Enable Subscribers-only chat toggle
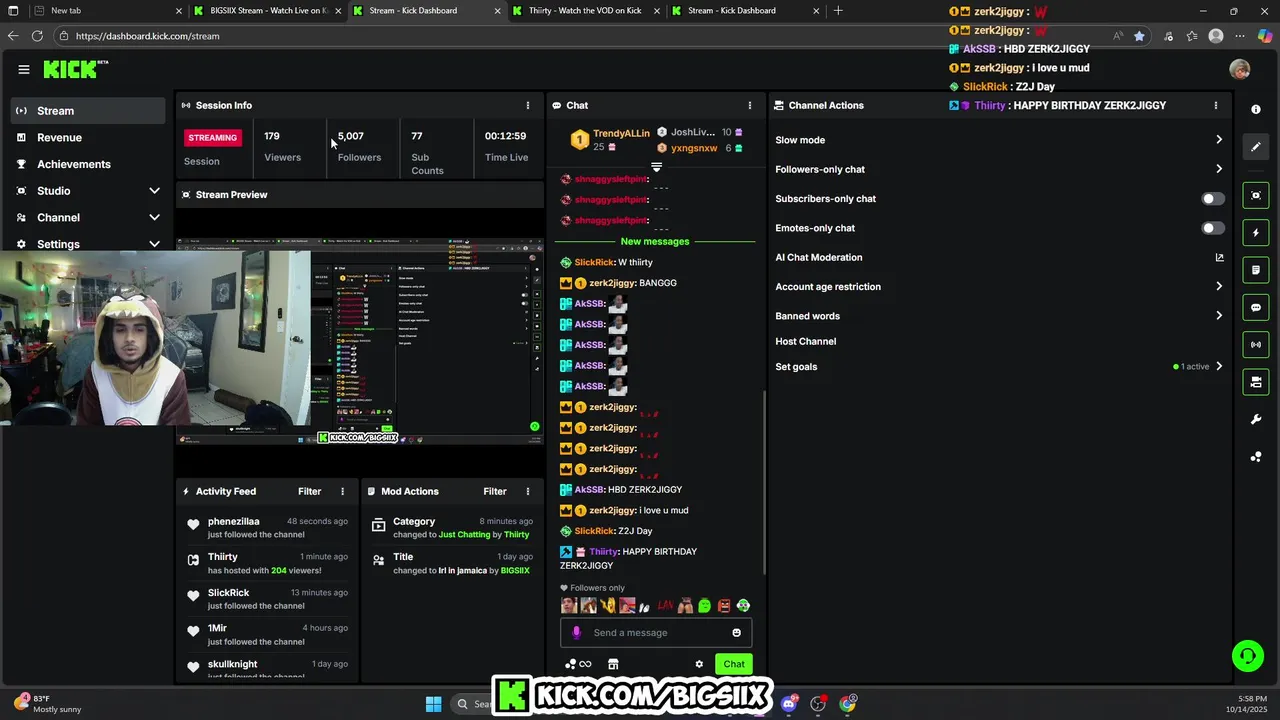Image resolution: width=1280 pixels, height=720 pixels. (1212, 199)
